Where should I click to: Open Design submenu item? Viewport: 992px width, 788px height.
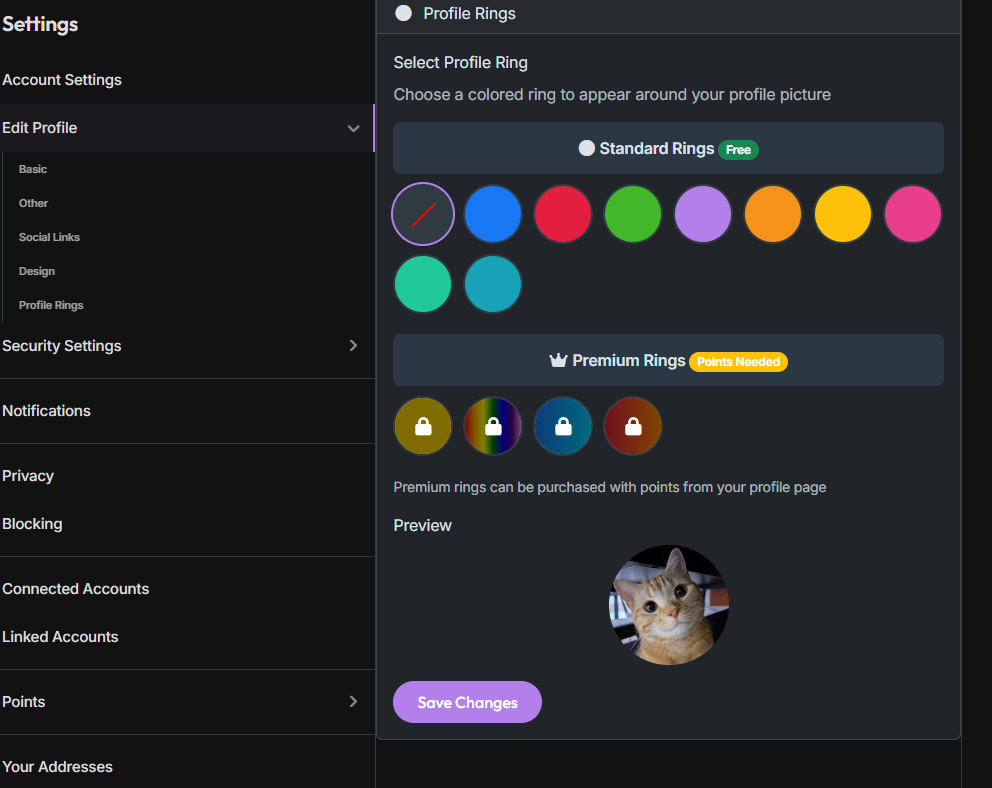coord(37,271)
